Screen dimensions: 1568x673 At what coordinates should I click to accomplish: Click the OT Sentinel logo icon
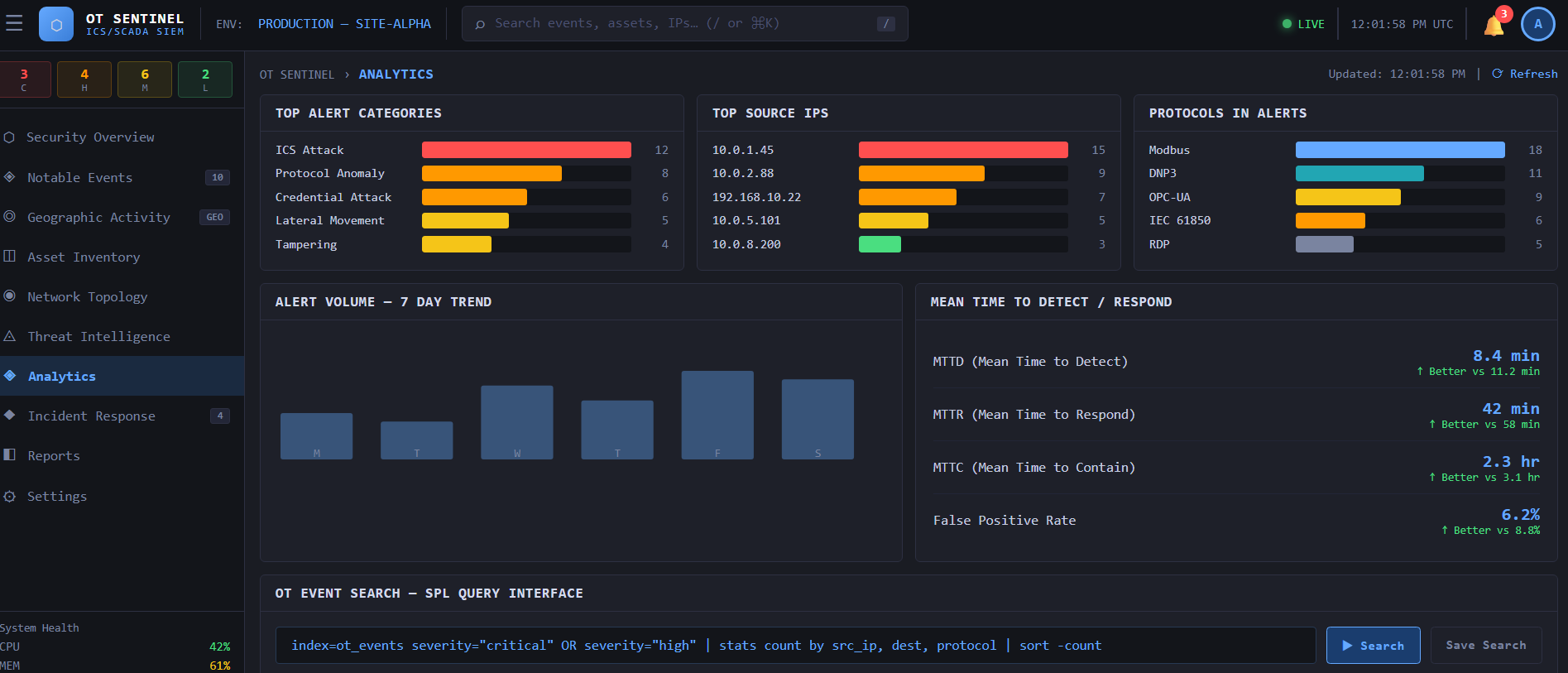click(56, 24)
